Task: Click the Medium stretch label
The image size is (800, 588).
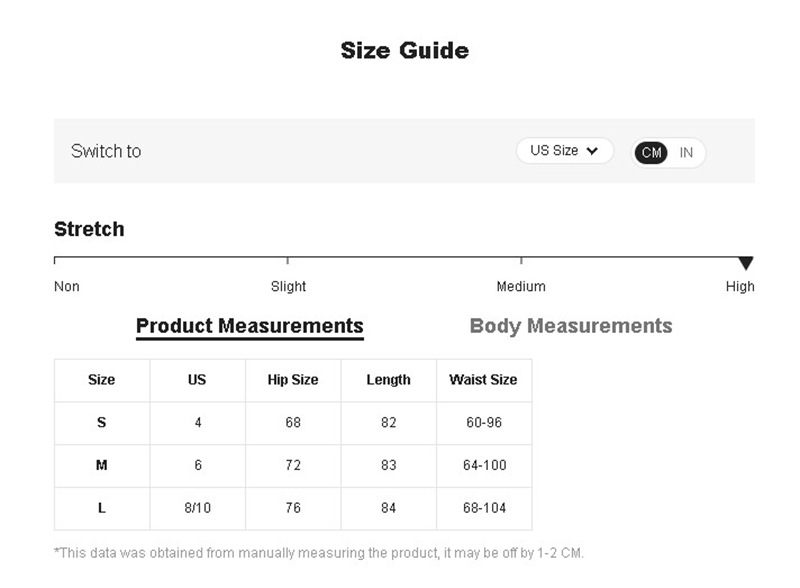Action: pos(521,287)
